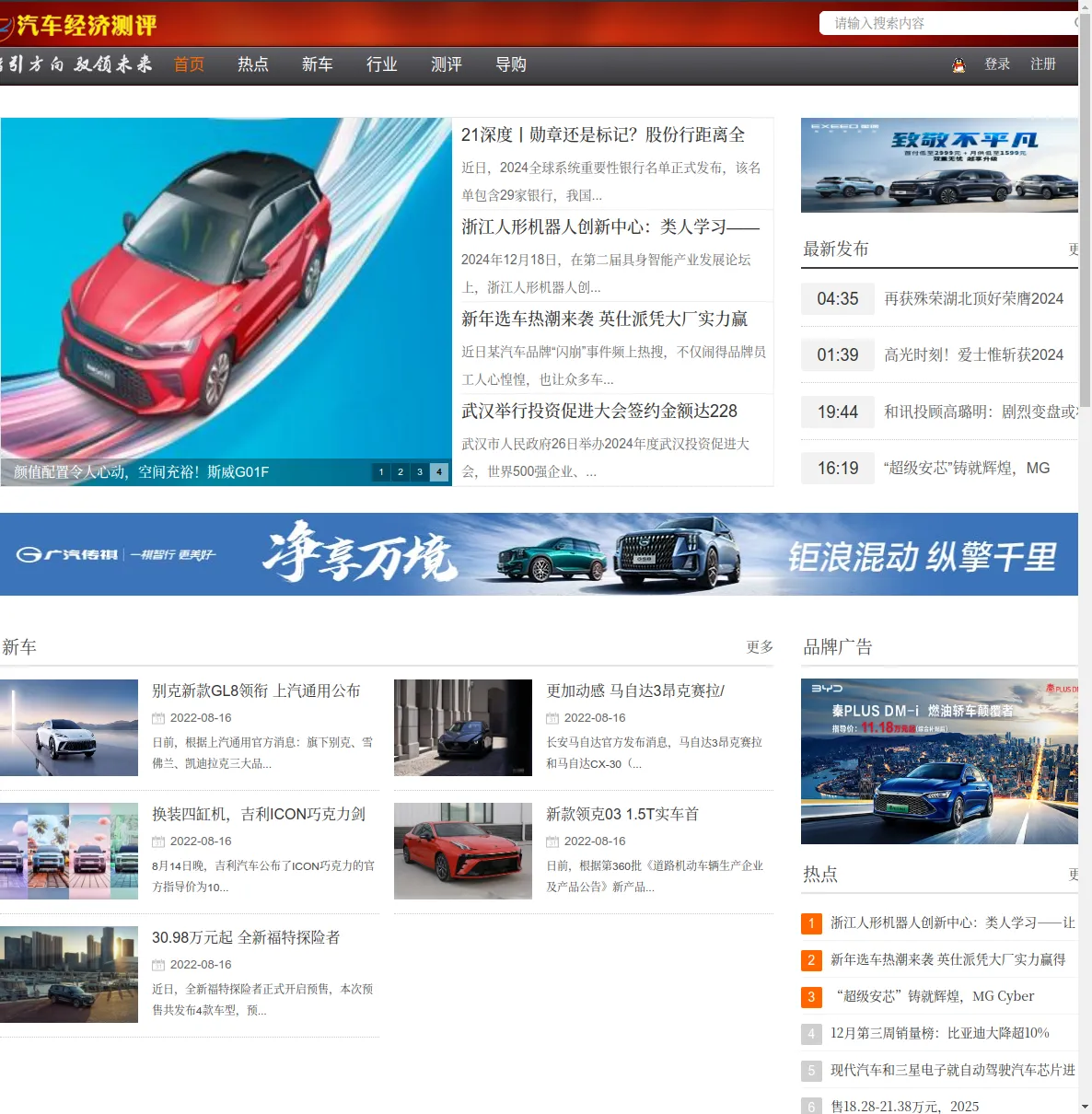Select carousel slide 4 indicator
The image size is (1092, 1114).
(439, 472)
